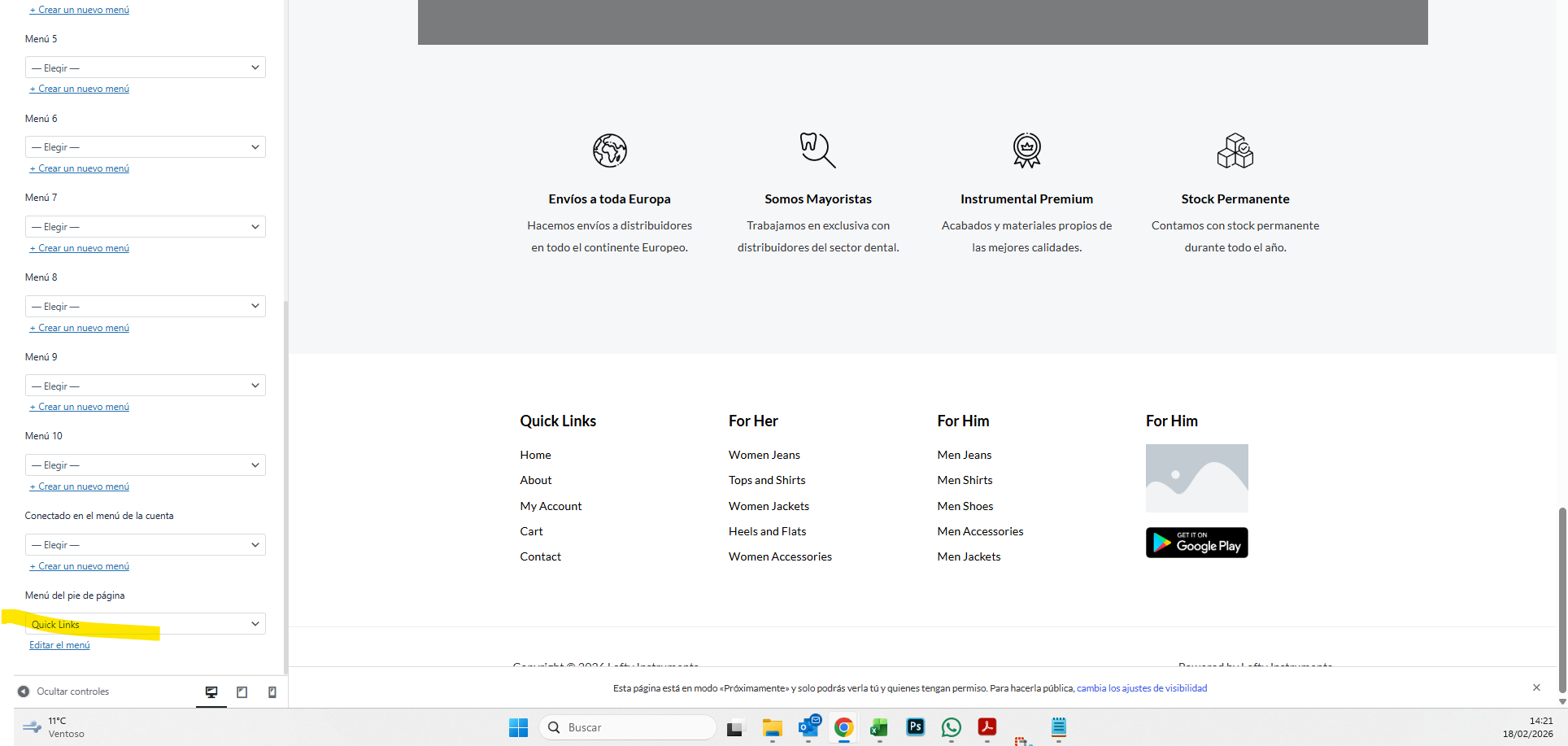Open the cambia los ajustes de visibilidad link
This screenshot has width=1568, height=746.
pyautogui.click(x=1141, y=688)
